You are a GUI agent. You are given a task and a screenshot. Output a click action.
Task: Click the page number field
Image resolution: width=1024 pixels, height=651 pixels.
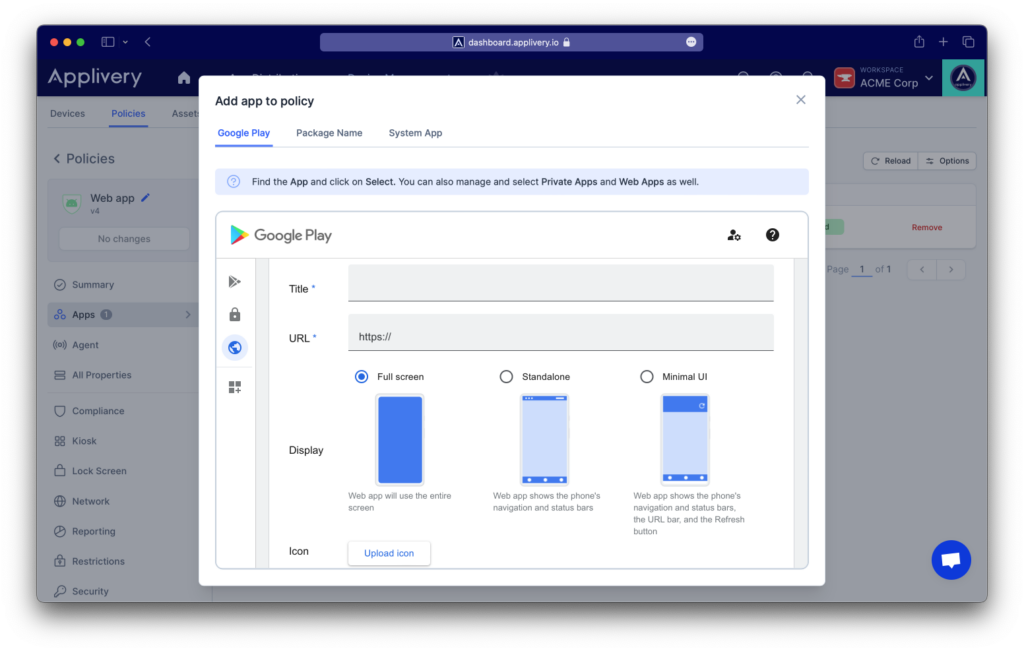(x=862, y=269)
